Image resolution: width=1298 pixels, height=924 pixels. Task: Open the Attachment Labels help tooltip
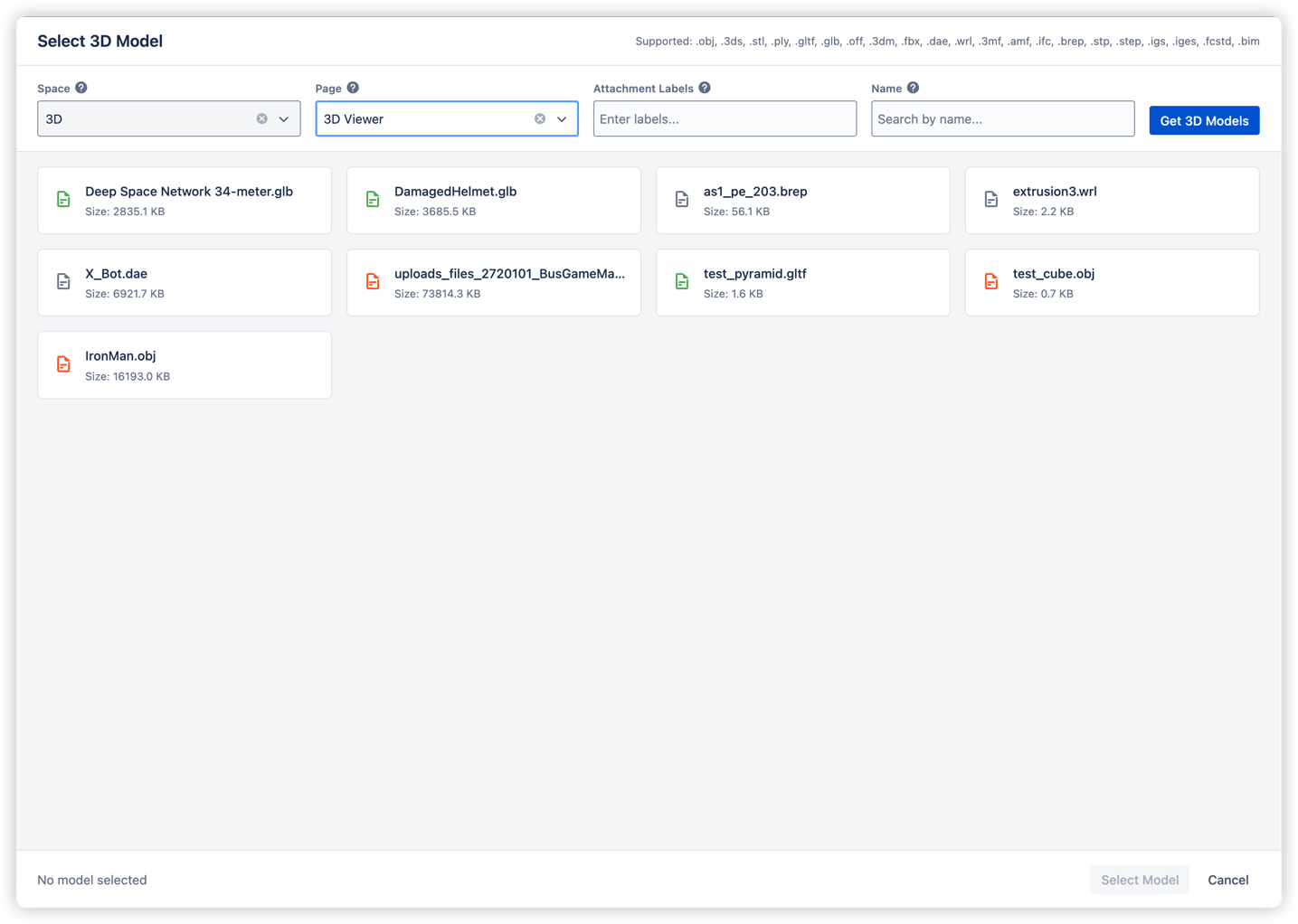(x=705, y=88)
